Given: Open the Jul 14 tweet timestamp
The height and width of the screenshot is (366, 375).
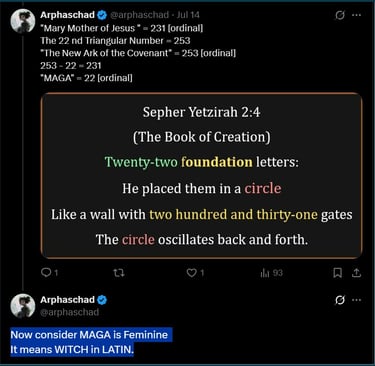Looking at the screenshot, I should pos(188,15).
